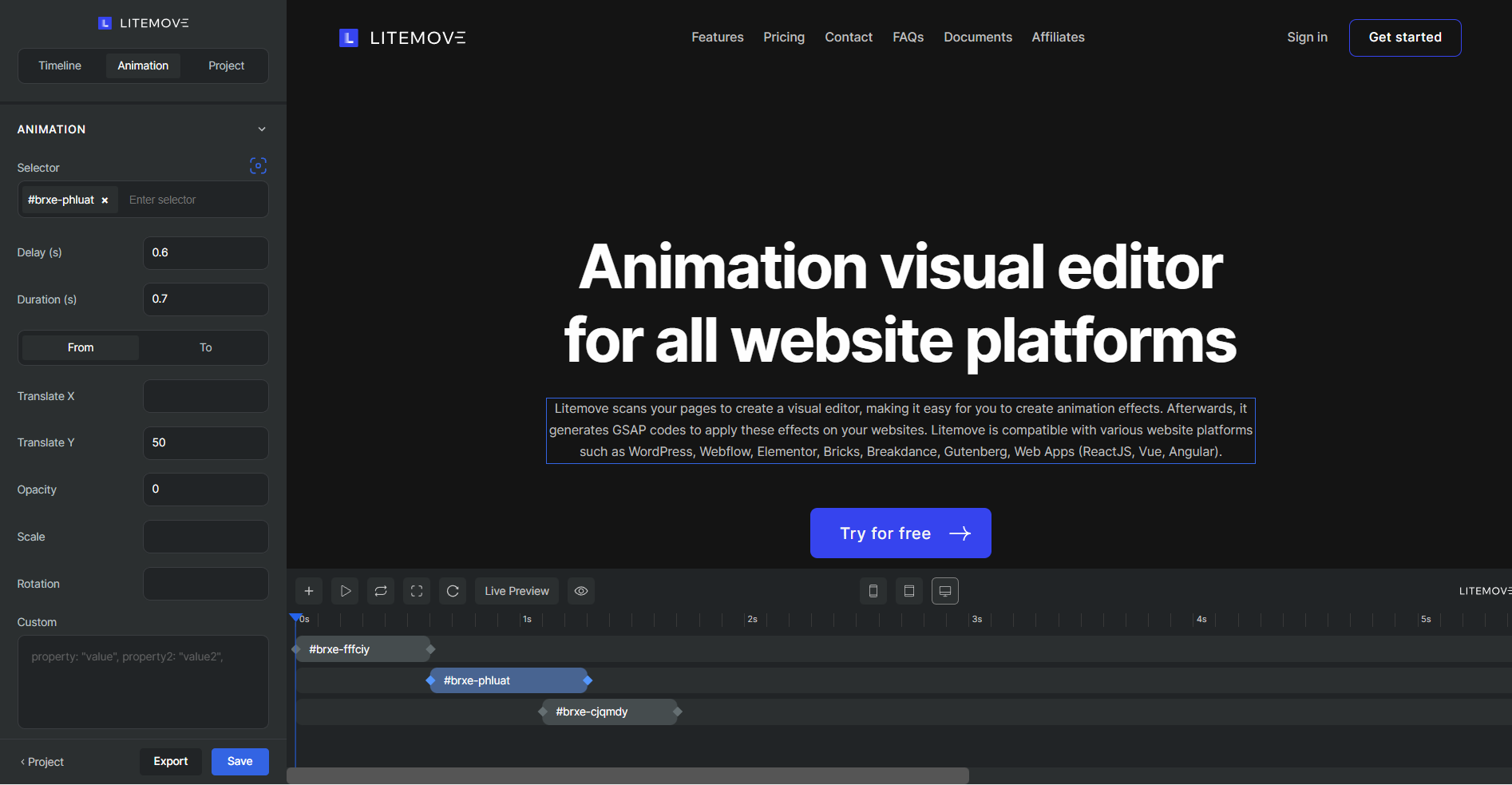1512x785 pixels.
Task: Open the FAQs menu item
Action: pyautogui.click(x=908, y=37)
